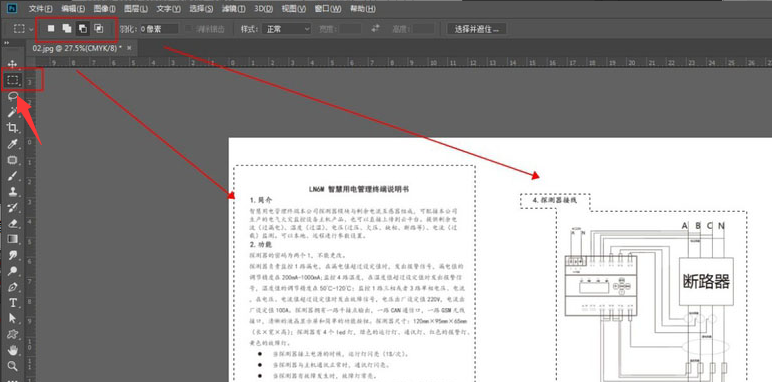Select the History Brush tool
Viewport: 772px width, 382px height.
pyautogui.click(x=12, y=207)
